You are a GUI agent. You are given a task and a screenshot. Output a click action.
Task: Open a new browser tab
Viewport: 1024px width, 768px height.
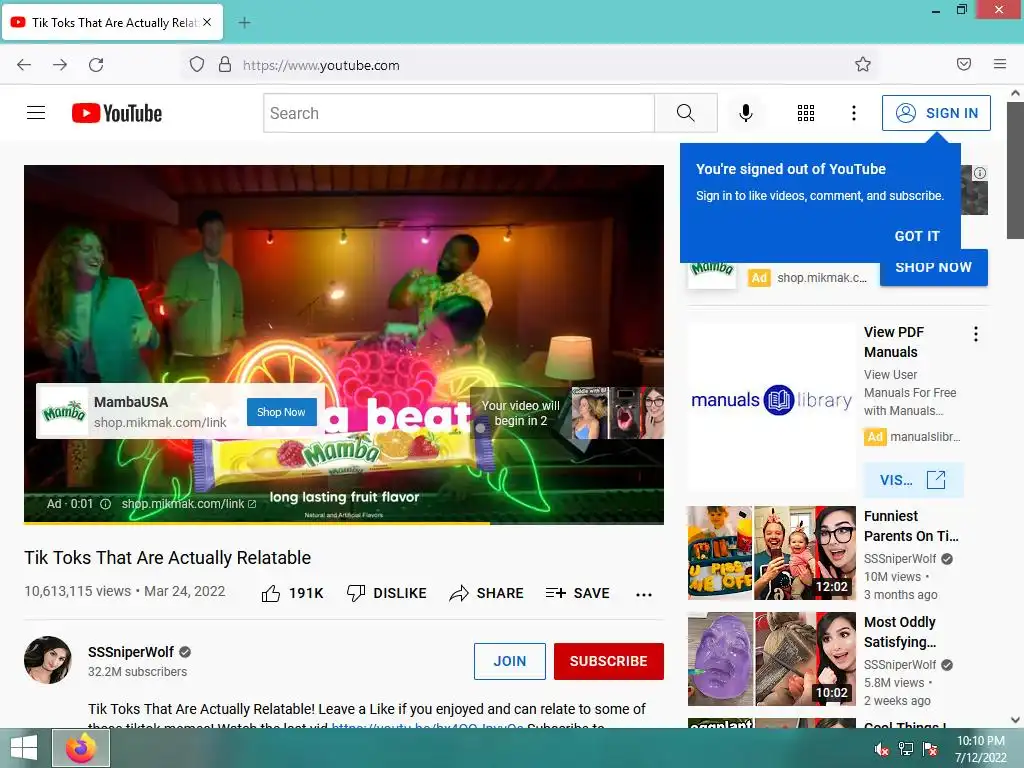244,23
